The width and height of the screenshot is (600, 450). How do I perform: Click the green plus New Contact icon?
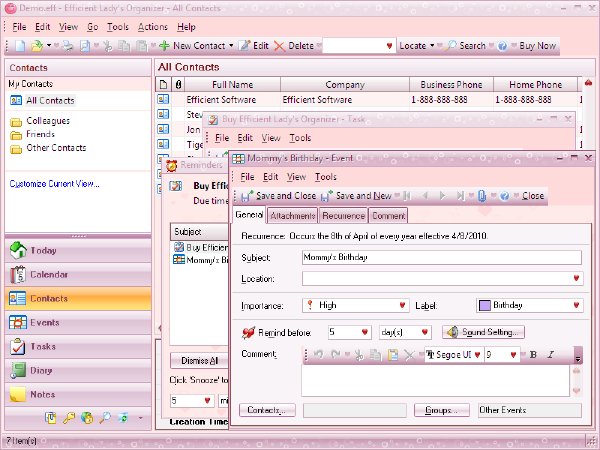pyautogui.click(x=164, y=46)
